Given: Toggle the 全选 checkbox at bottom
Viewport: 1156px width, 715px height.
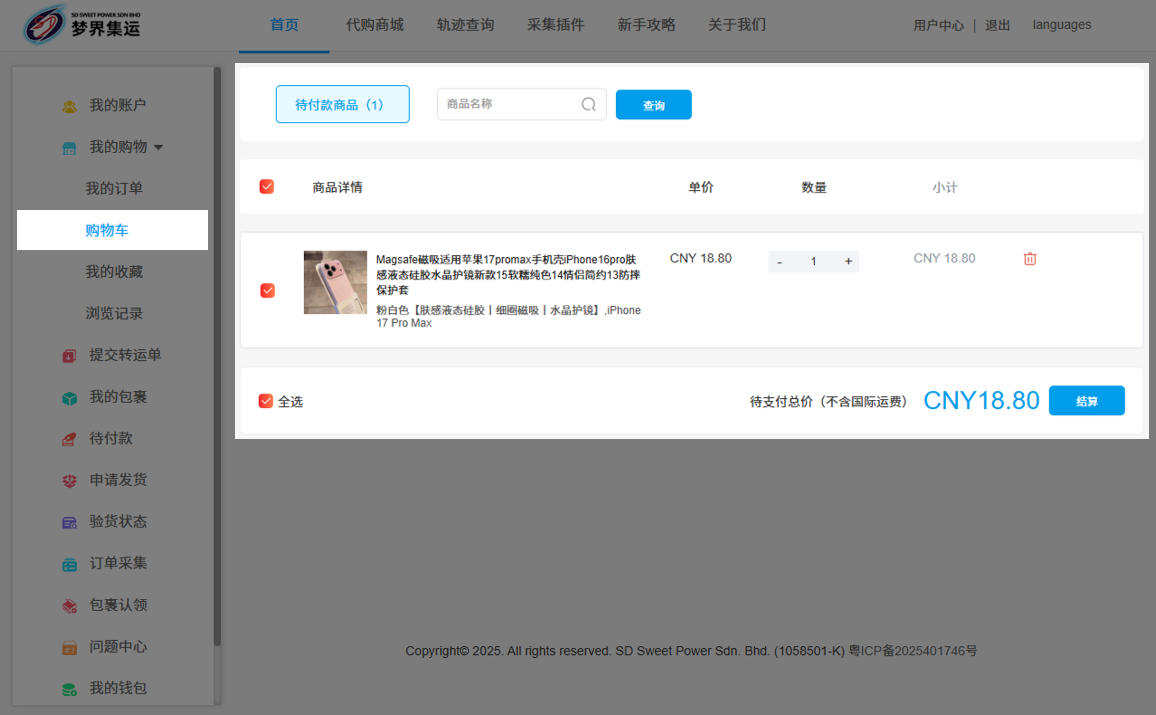Looking at the screenshot, I should pyautogui.click(x=266, y=401).
